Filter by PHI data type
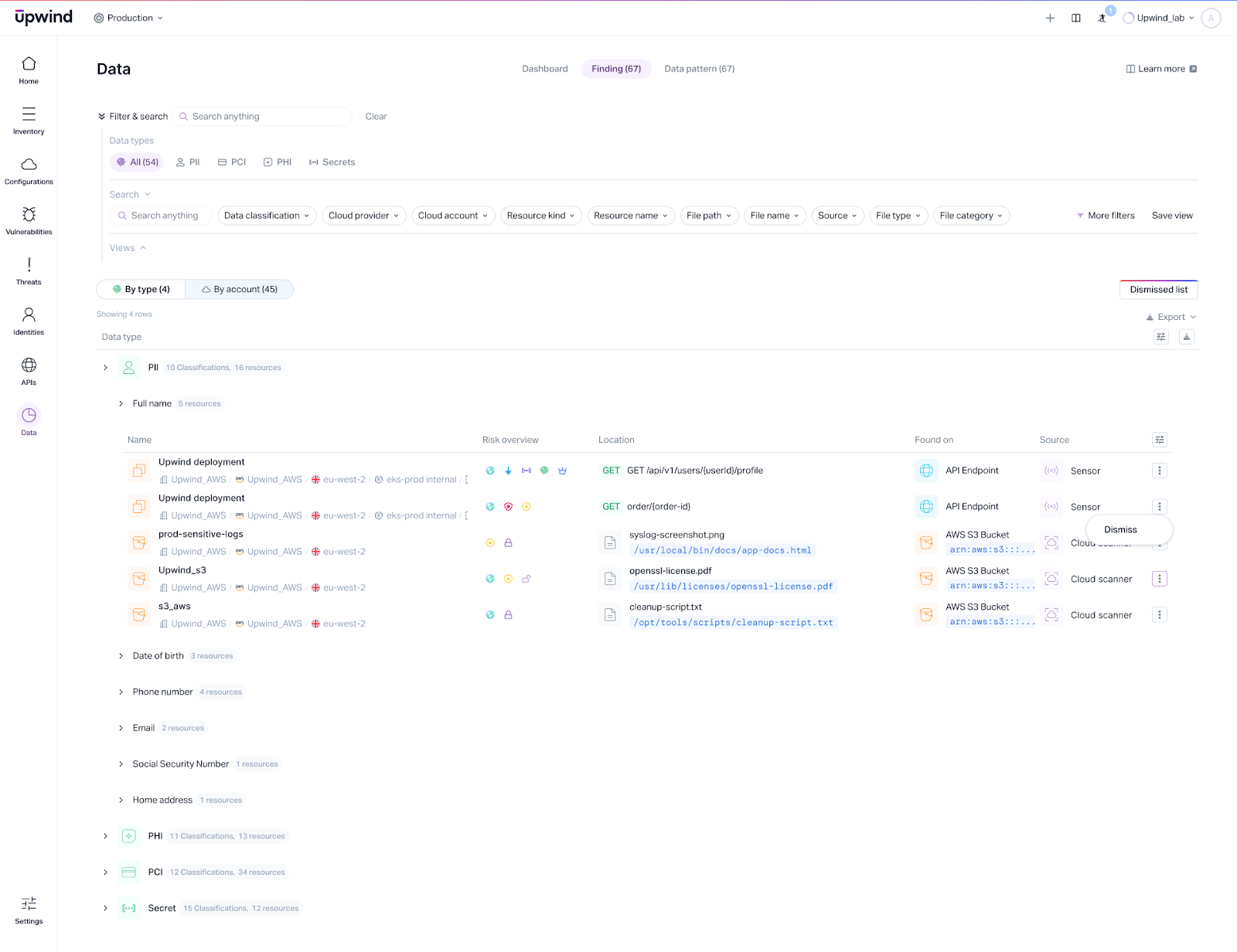This screenshot has width=1237, height=952. point(278,162)
